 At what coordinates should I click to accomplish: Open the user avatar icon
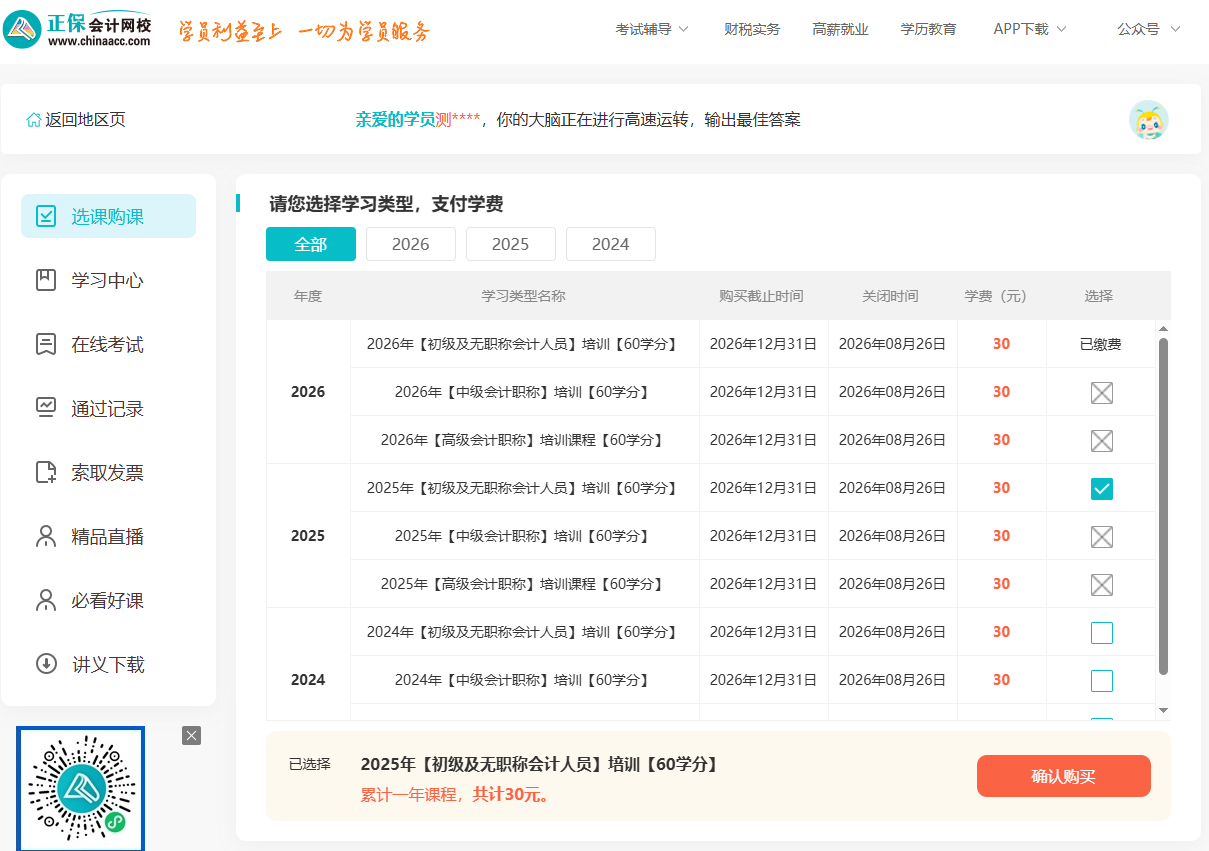point(1148,120)
